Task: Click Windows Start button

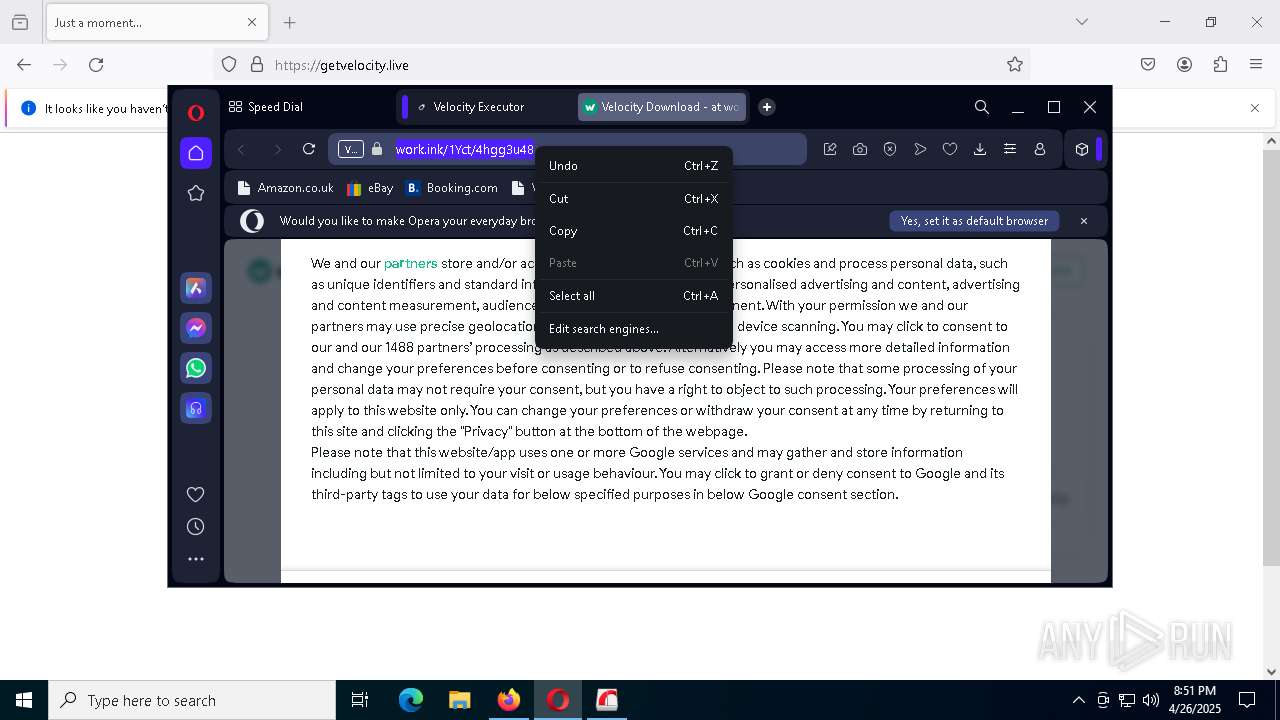Action: click(24, 700)
